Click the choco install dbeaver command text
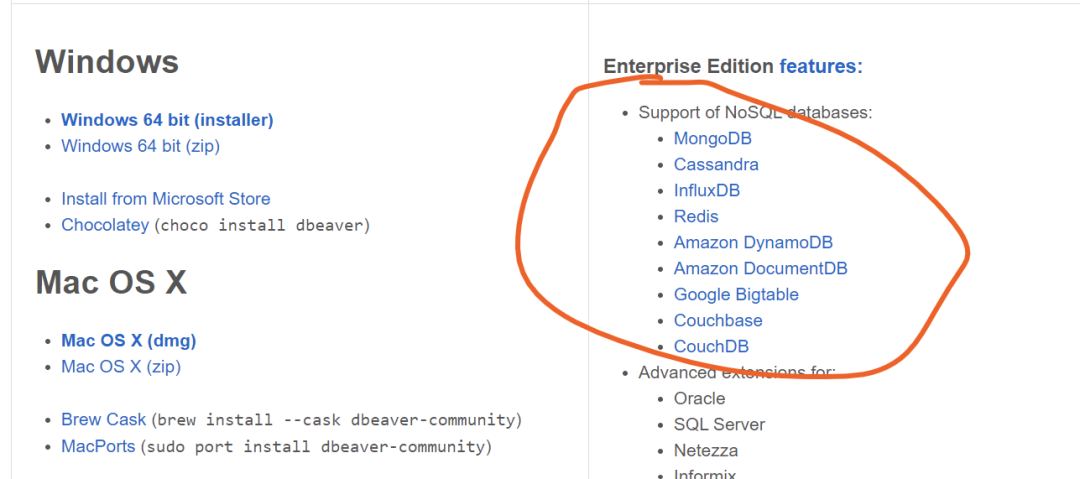1080x479 pixels. [262, 225]
